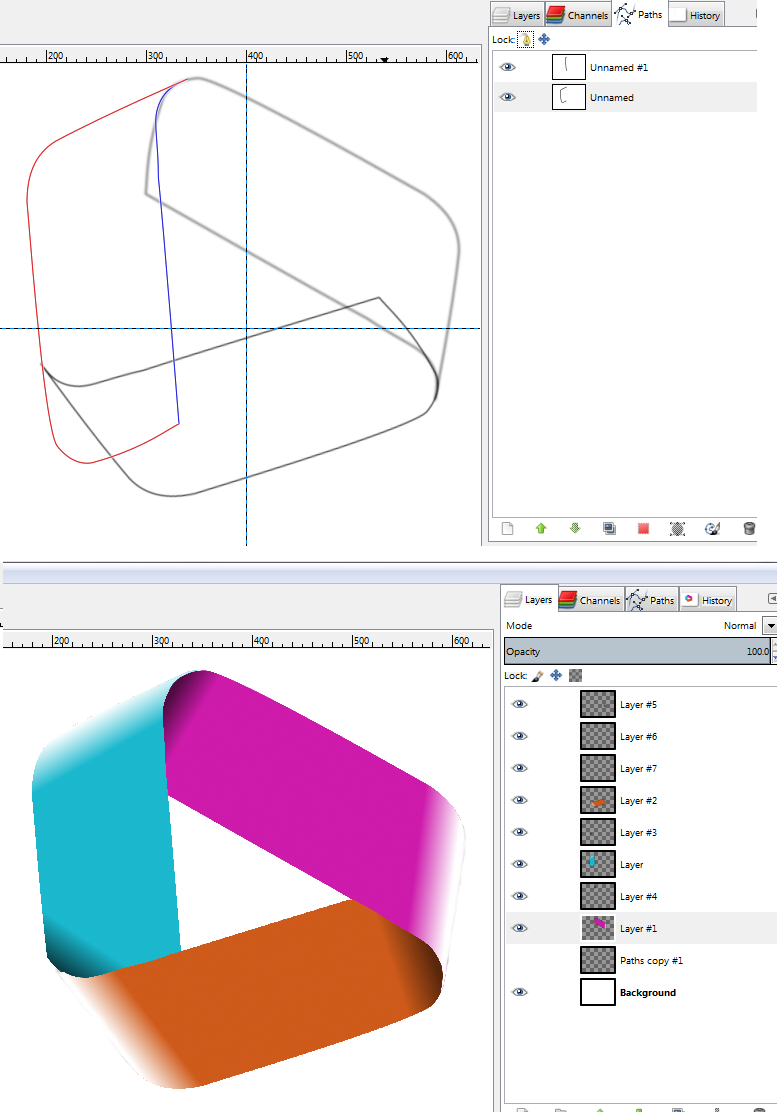Select the 'Unnamed' path name
This screenshot has width=777, height=1112.
(x=612, y=97)
